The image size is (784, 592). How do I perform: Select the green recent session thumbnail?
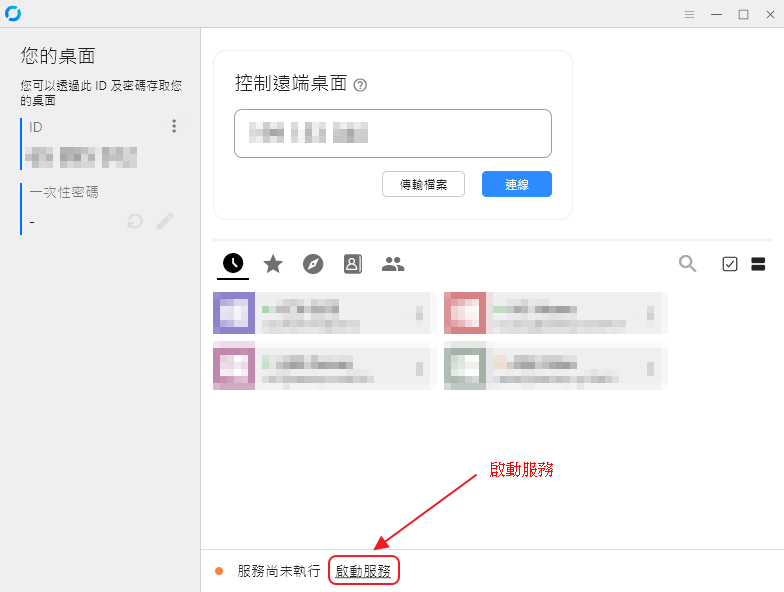coord(465,366)
